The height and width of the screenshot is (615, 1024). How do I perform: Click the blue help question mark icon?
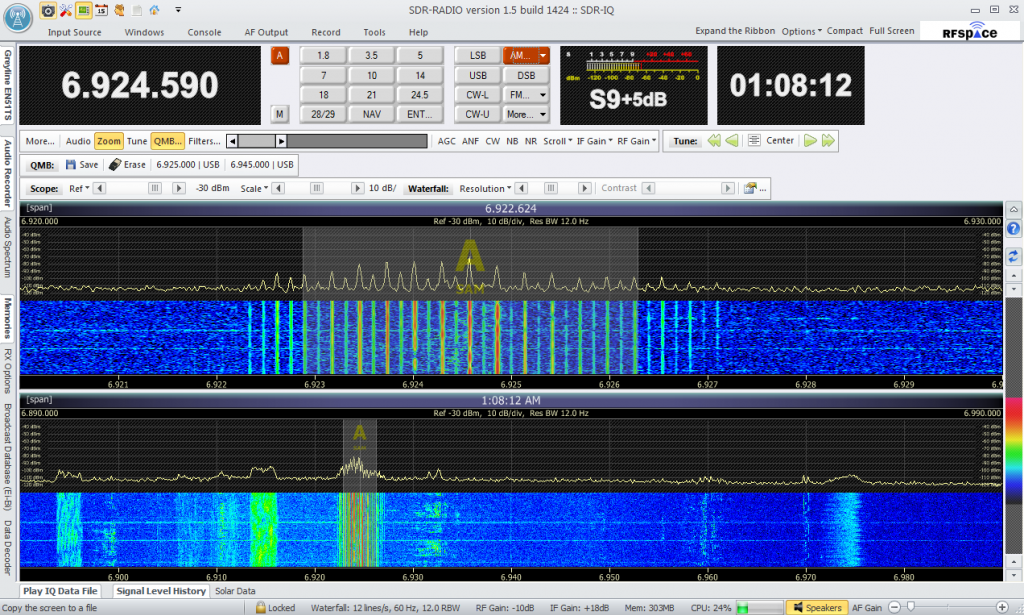(x=1013, y=229)
